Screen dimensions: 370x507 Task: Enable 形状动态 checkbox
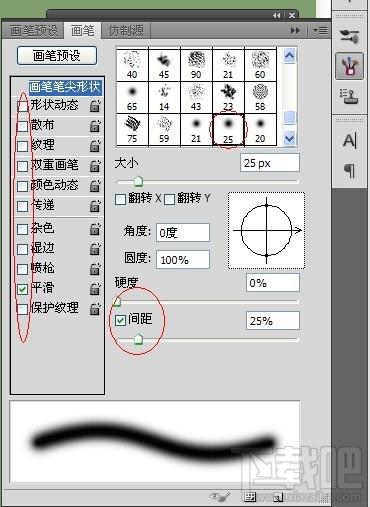(x=22, y=107)
